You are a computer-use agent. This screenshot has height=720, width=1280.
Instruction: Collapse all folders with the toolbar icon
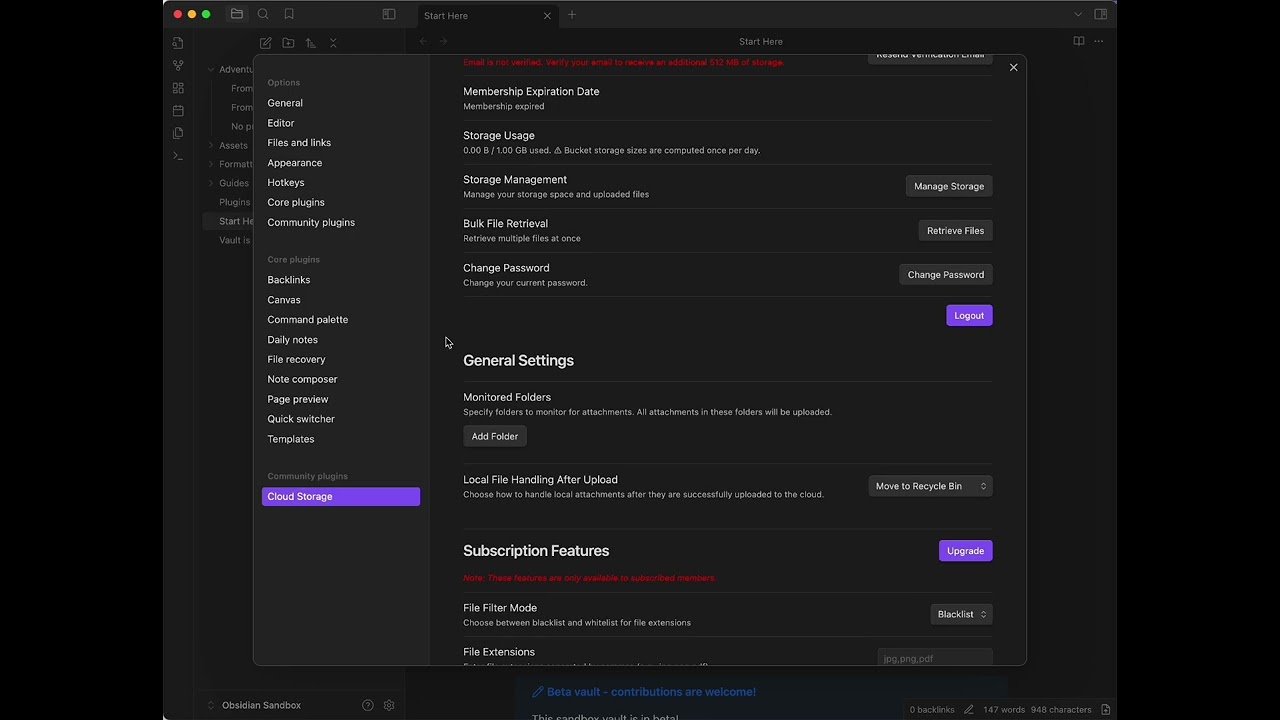(333, 43)
